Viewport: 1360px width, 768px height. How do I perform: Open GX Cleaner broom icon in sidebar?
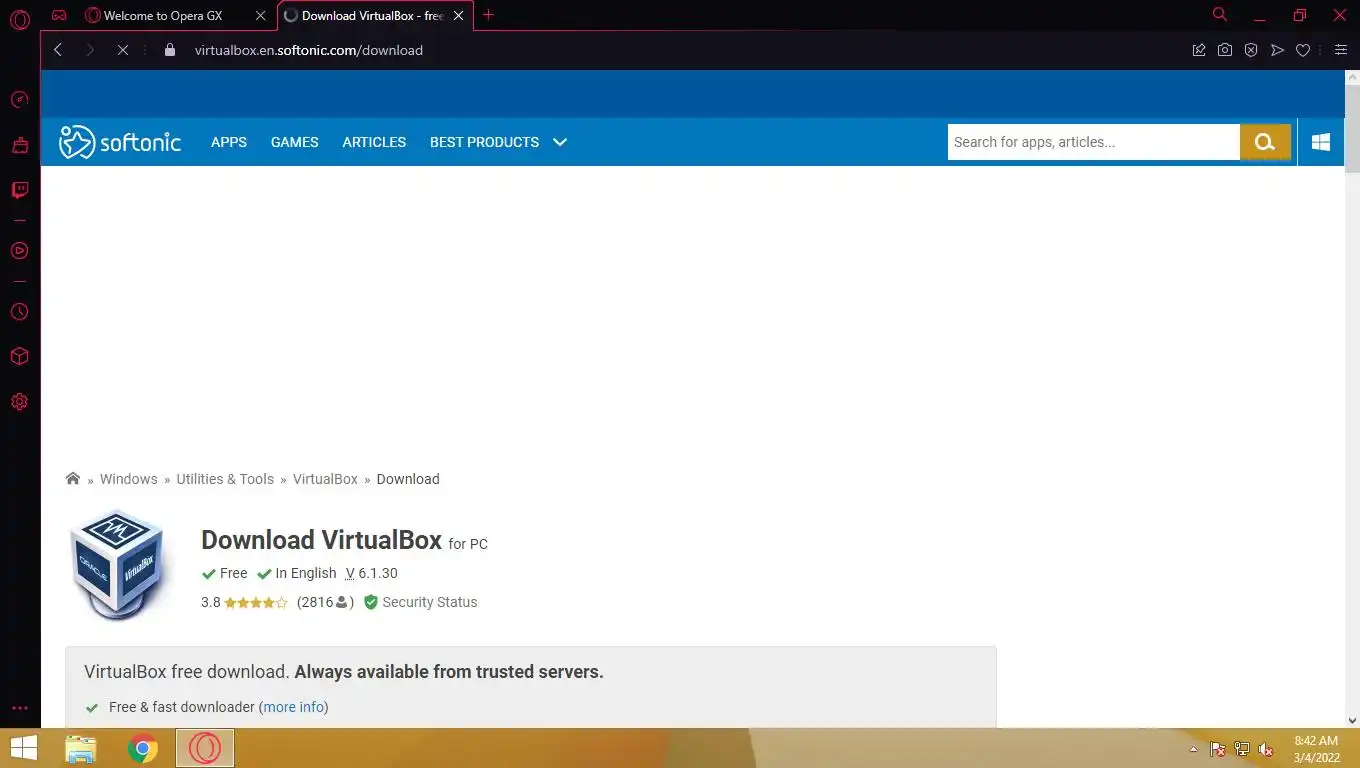point(19,145)
